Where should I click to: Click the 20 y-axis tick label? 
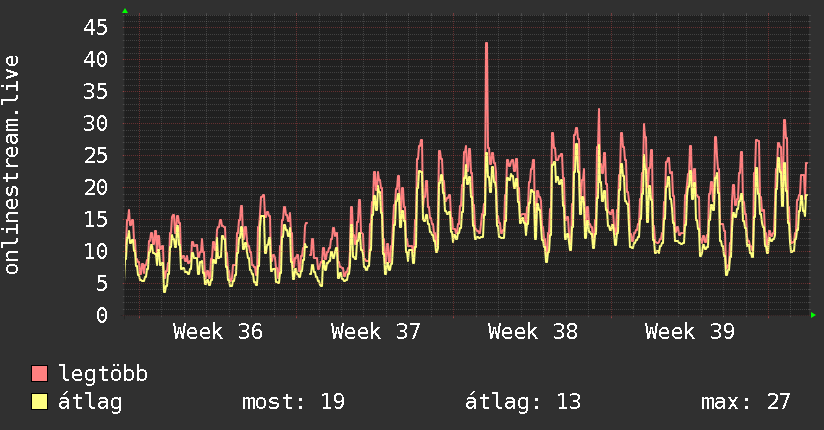coord(96,188)
